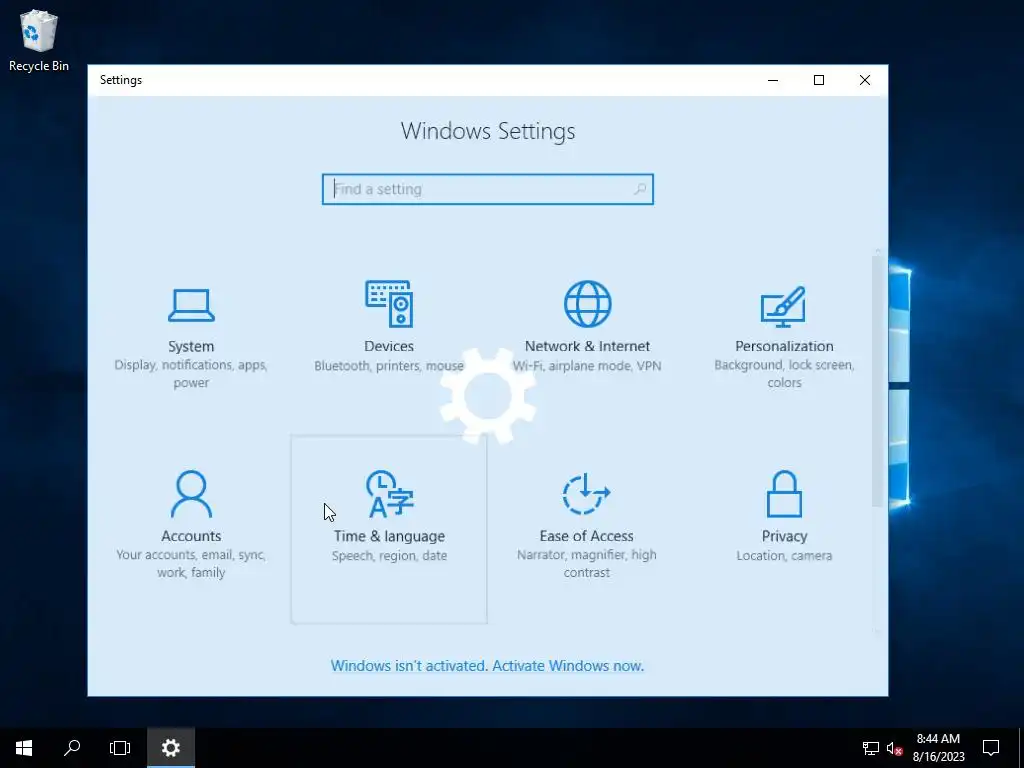The image size is (1024, 768).
Task: Select the Settings gear in taskbar
Action: click(170, 748)
